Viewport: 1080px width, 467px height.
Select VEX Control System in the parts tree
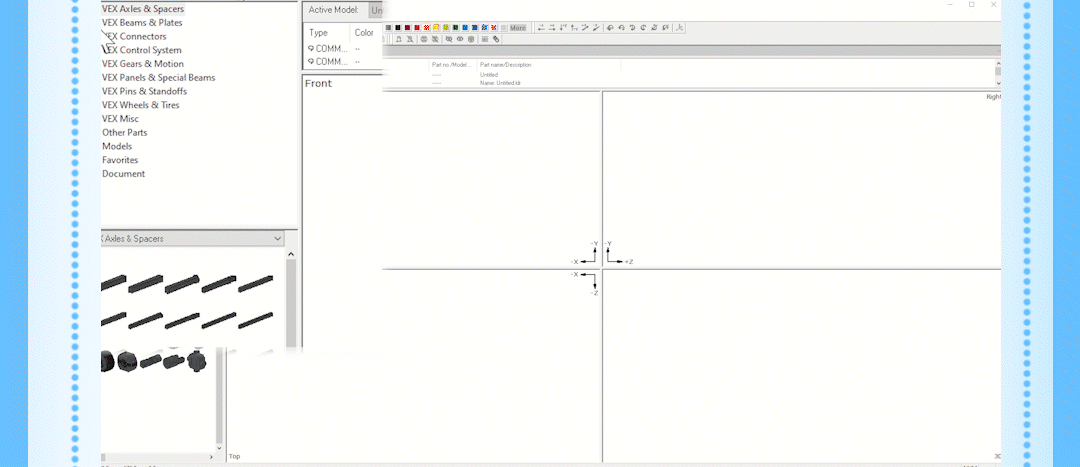141,50
